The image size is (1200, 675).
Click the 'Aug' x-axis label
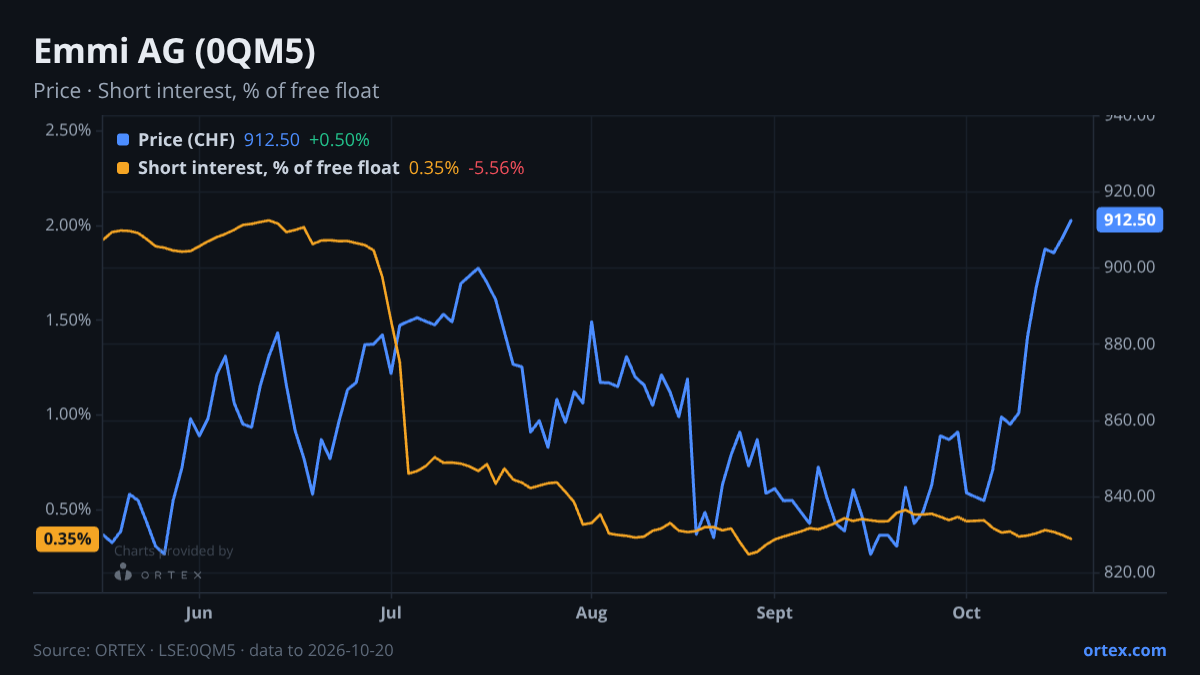(592, 611)
